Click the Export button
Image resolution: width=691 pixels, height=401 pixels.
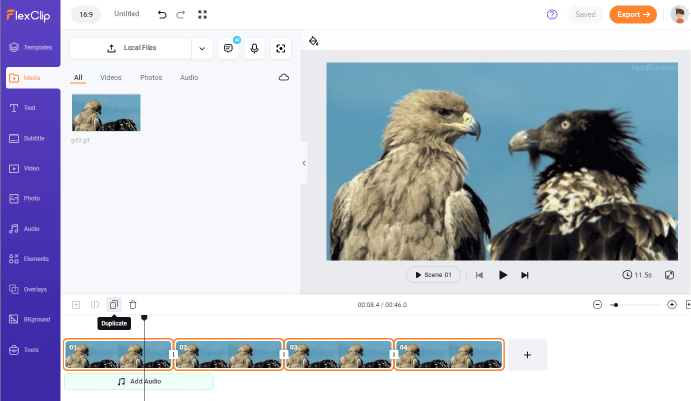pyautogui.click(x=633, y=15)
